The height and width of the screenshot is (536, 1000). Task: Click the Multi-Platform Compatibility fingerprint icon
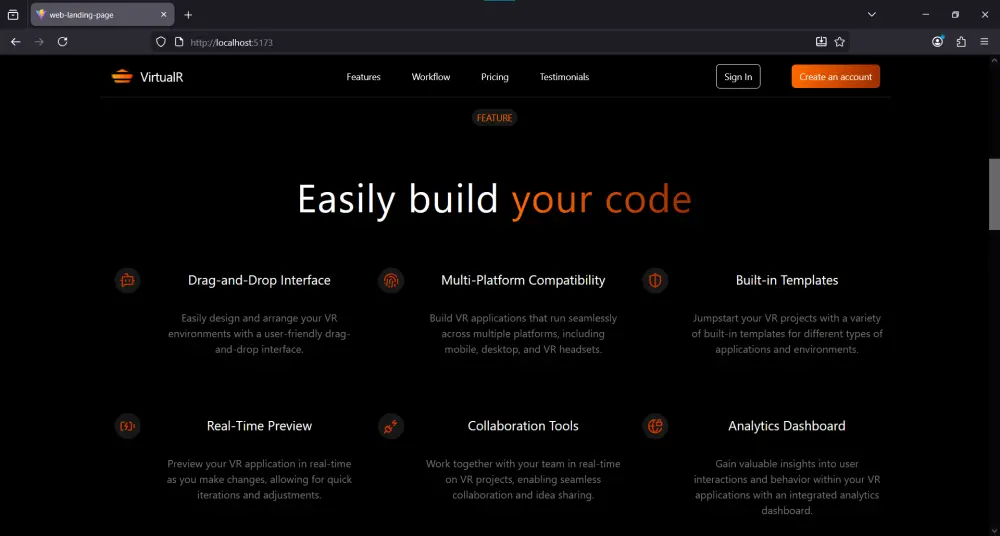point(391,280)
